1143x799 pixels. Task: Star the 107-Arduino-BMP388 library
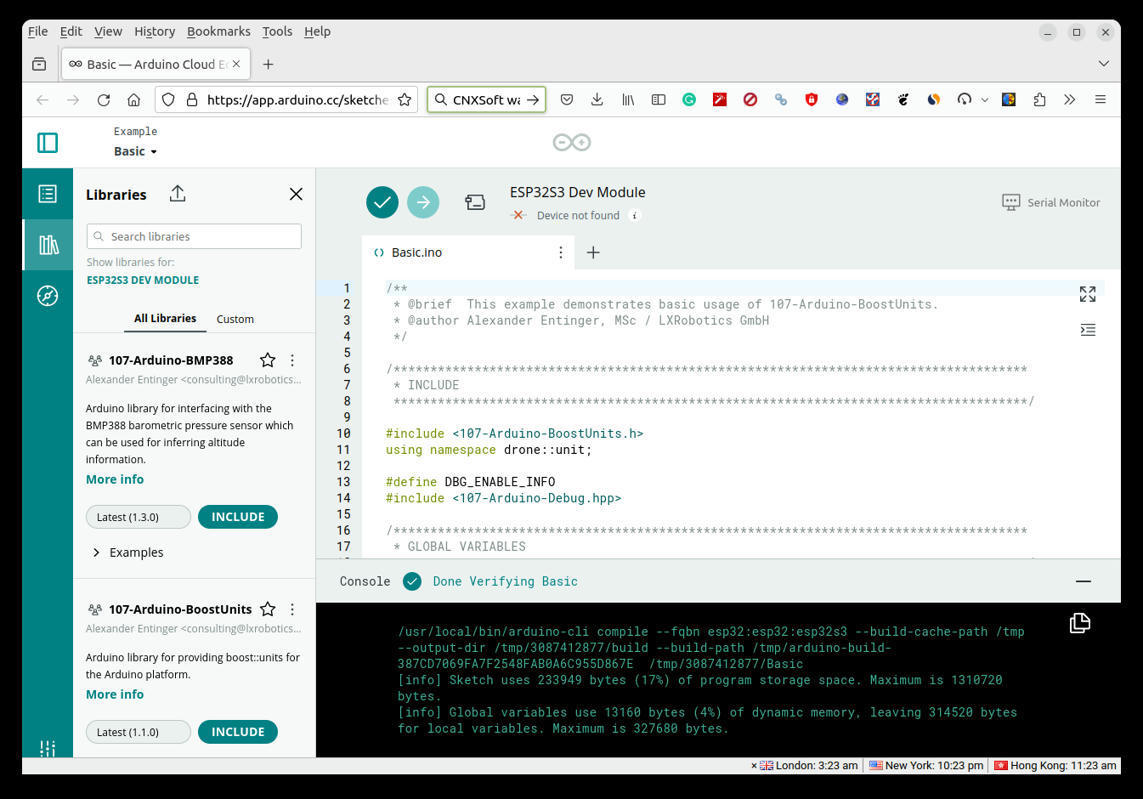coord(268,360)
